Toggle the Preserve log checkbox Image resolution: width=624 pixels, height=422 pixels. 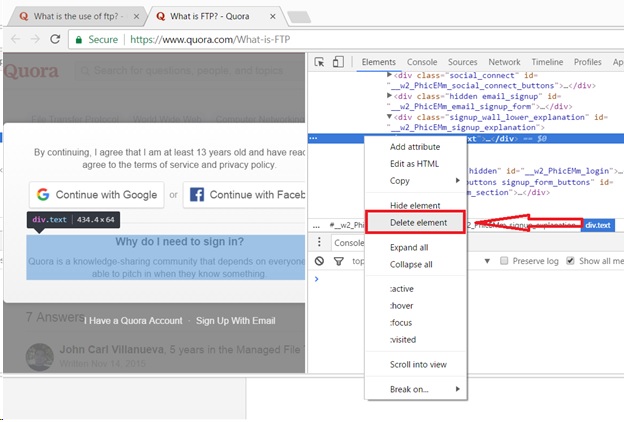(x=504, y=261)
